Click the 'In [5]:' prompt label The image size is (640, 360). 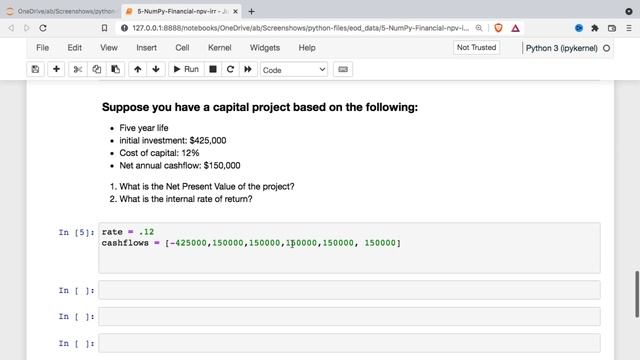click(x=76, y=232)
